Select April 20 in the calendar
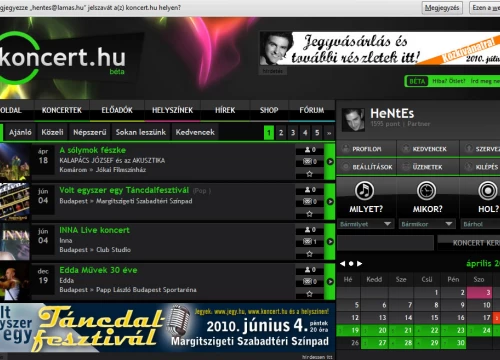The height and width of the screenshot is (360, 500). pos(374,330)
